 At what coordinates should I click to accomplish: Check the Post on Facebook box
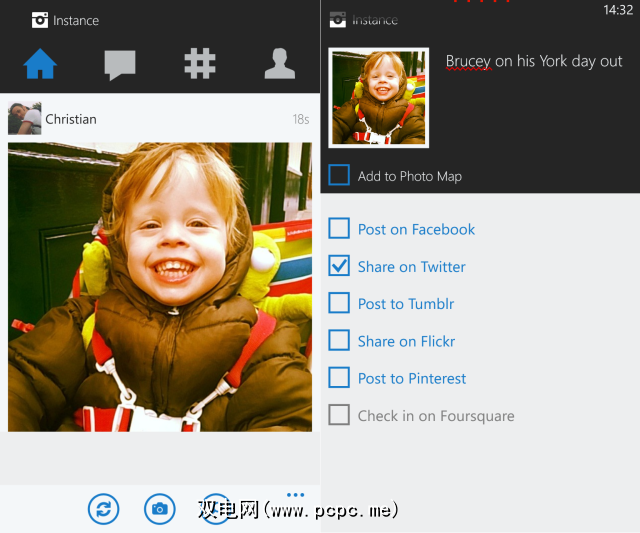point(339,228)
